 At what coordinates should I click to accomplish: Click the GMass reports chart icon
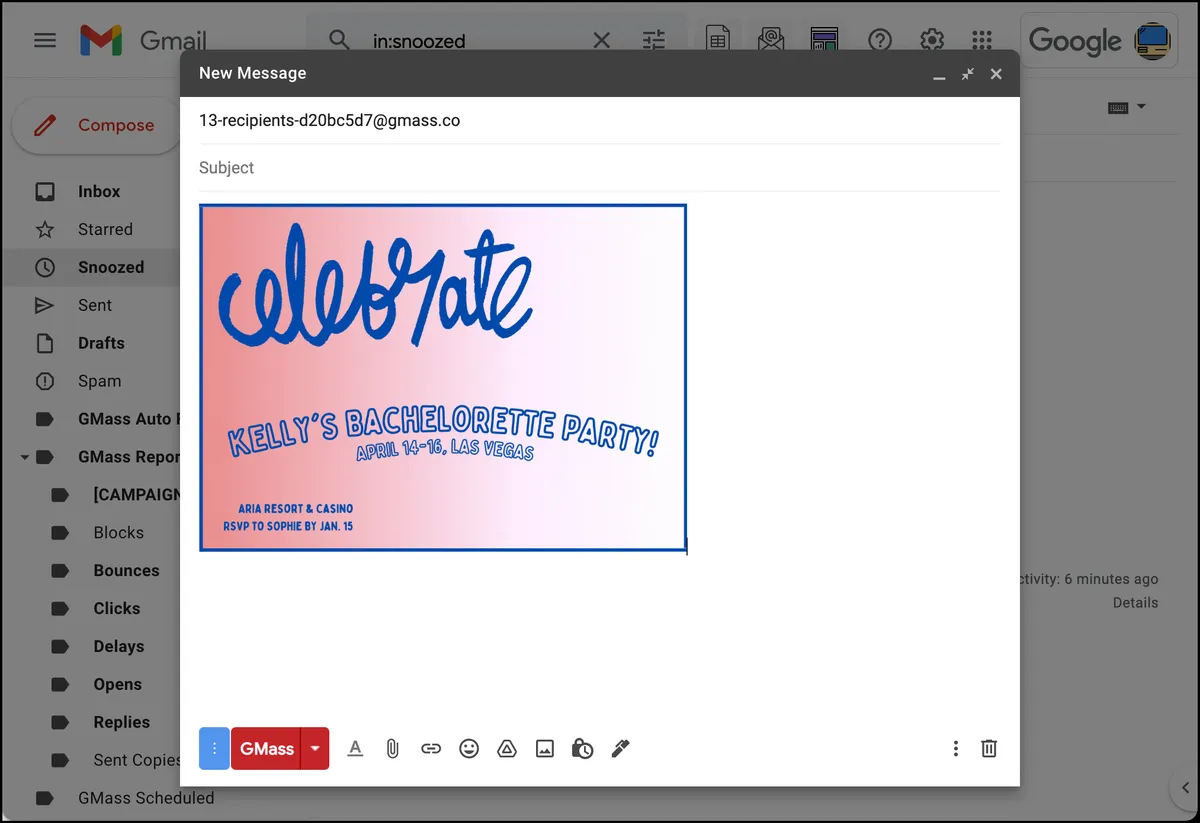pos(824,40)
